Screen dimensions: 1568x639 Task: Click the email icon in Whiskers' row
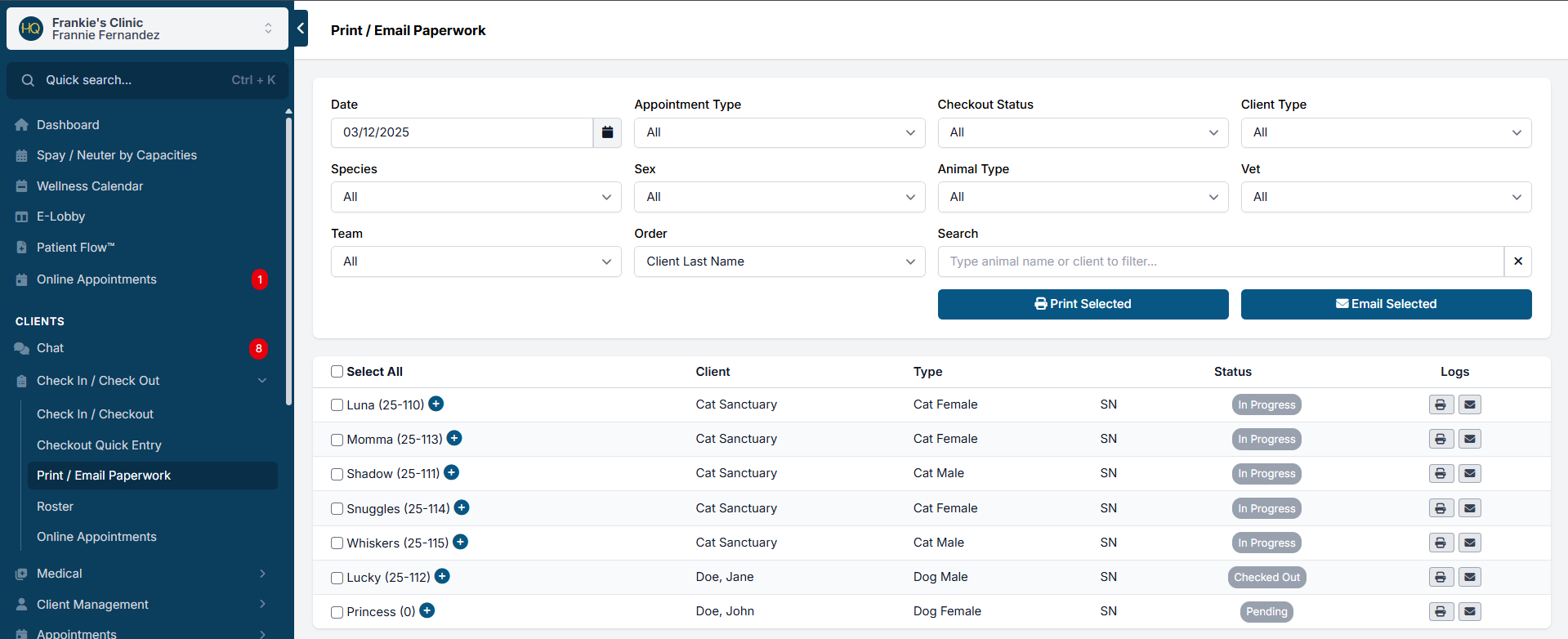pyautogui.click(x=1470, y=543)
